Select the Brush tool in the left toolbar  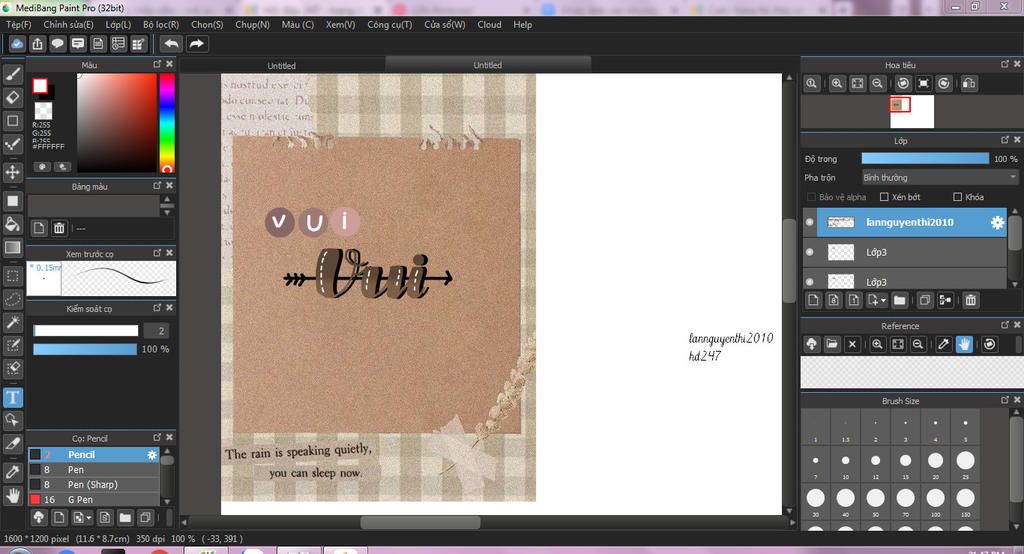point(12,74)
